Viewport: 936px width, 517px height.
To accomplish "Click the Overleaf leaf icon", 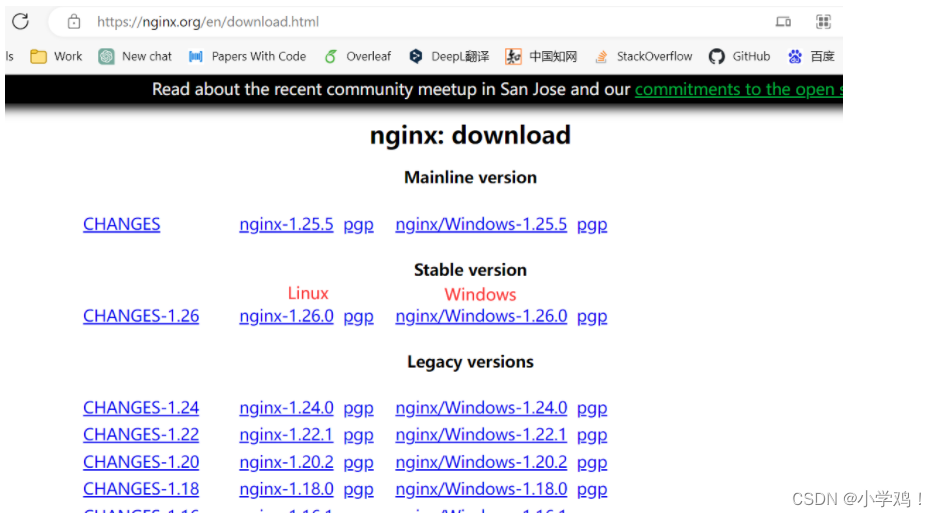I will 331,57.
